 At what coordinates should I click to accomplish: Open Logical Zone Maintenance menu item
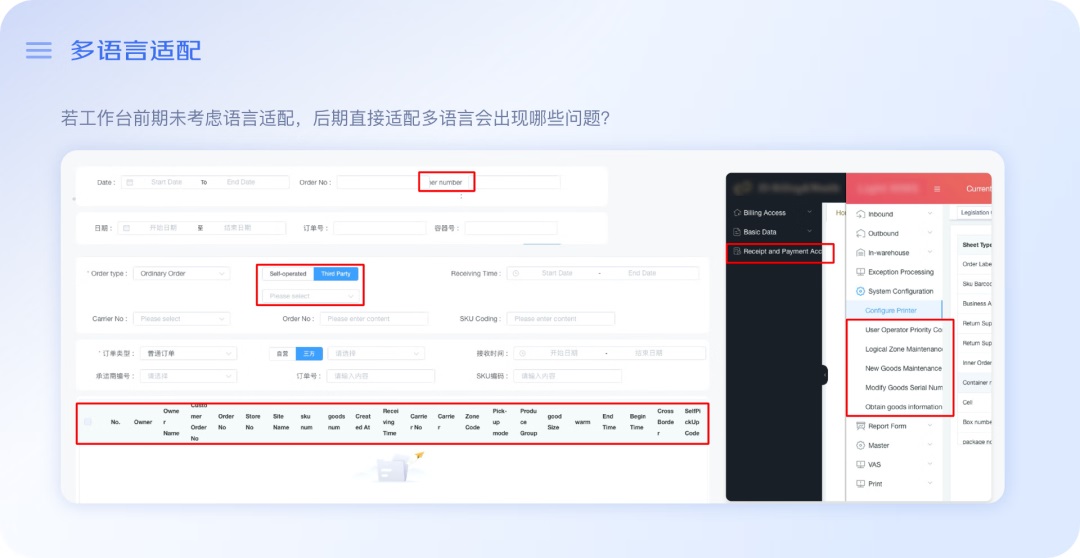[x=903, y=349]
